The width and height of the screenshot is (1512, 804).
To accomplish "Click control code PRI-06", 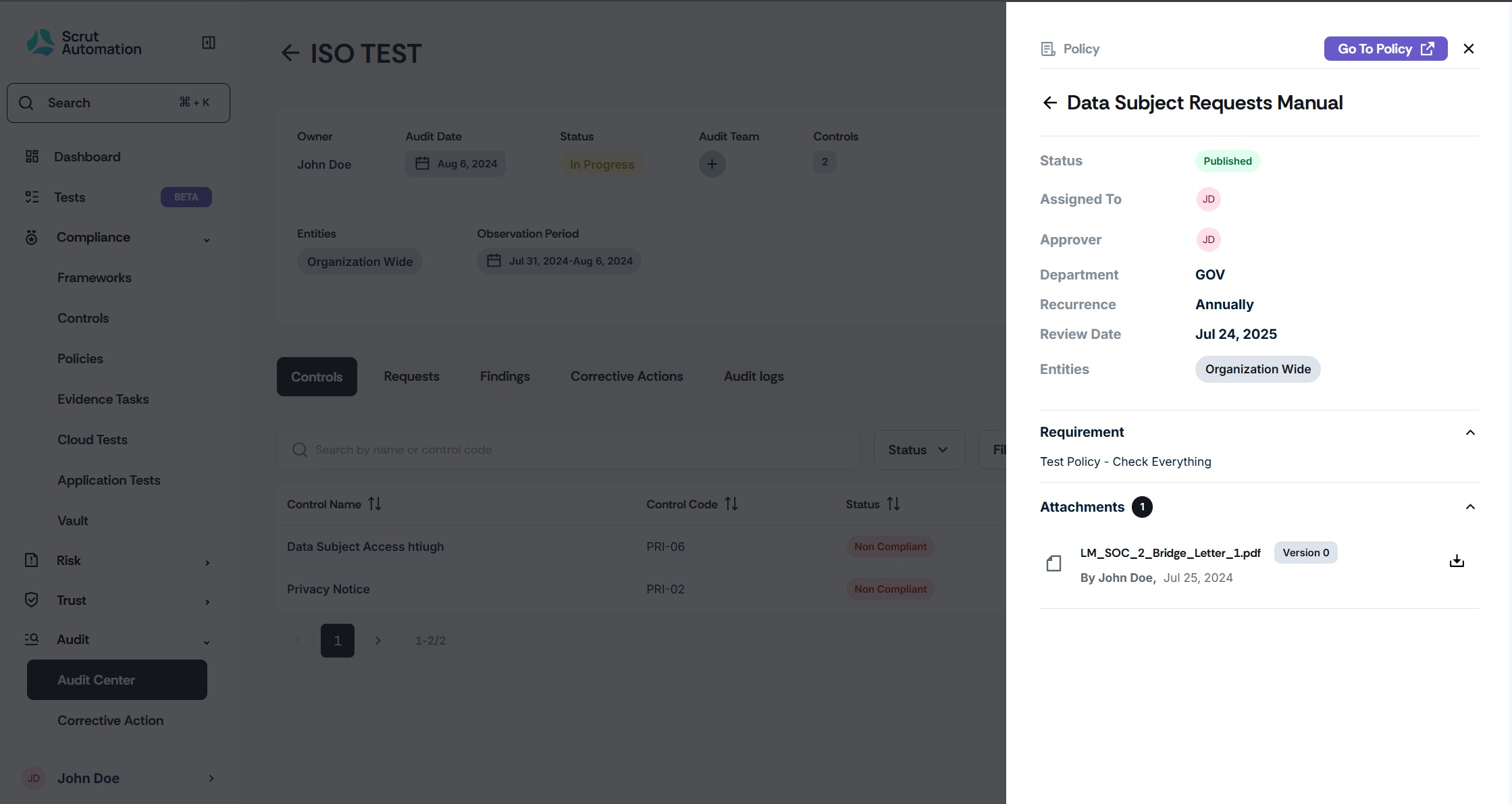I will tap(665, 547).
